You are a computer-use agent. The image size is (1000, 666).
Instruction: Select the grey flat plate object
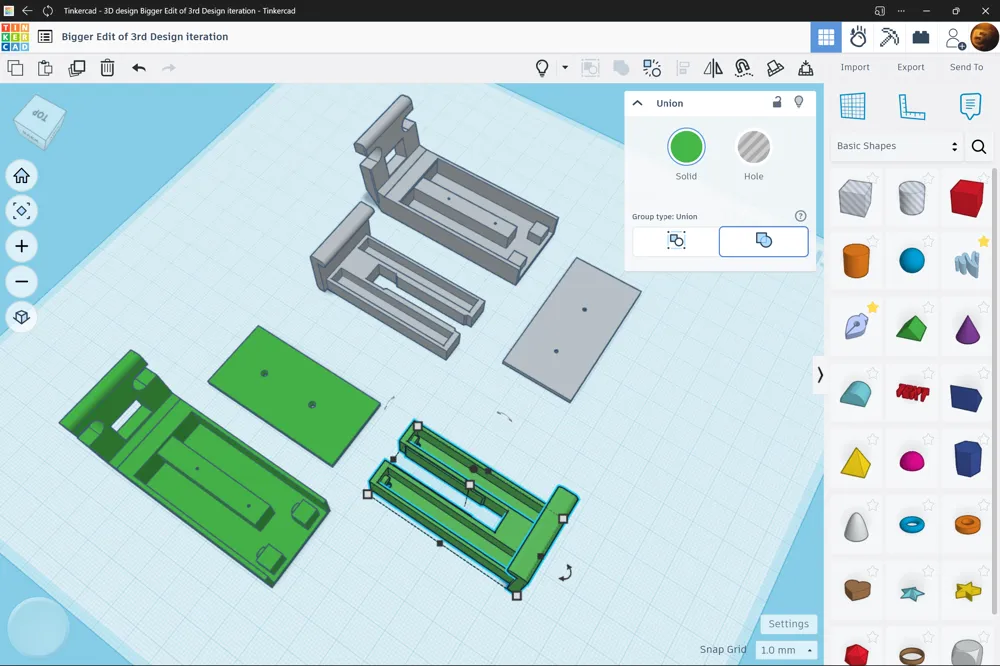pos(572,329)
